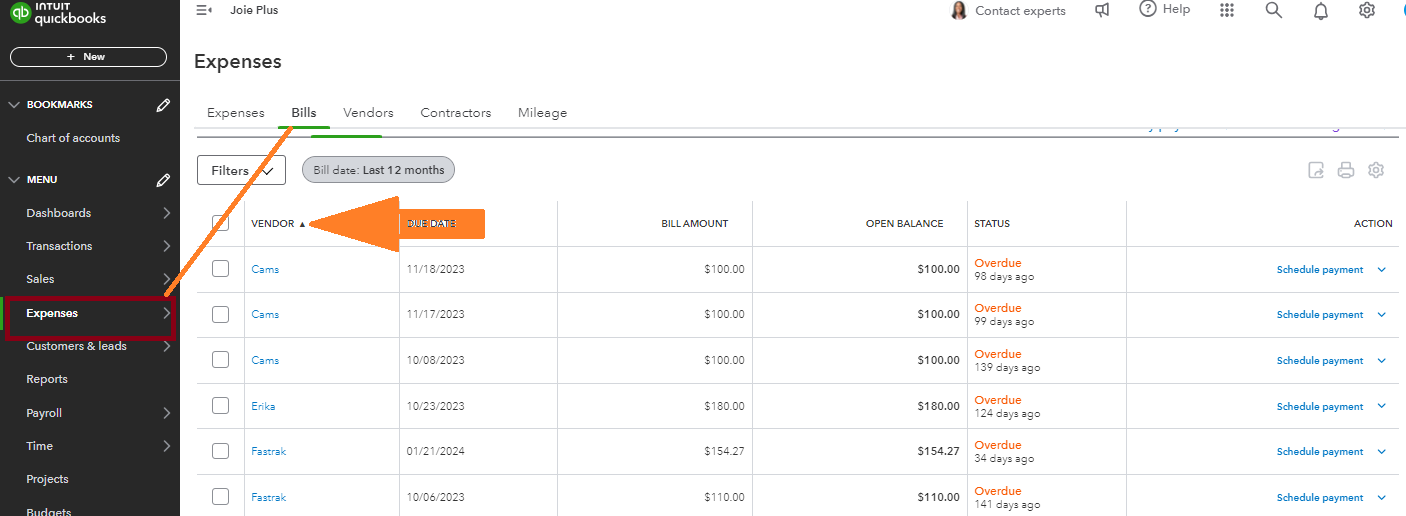Click the print list icon
The height and width of the screenshot is (516, 1406).
[x=1346, y=170]
